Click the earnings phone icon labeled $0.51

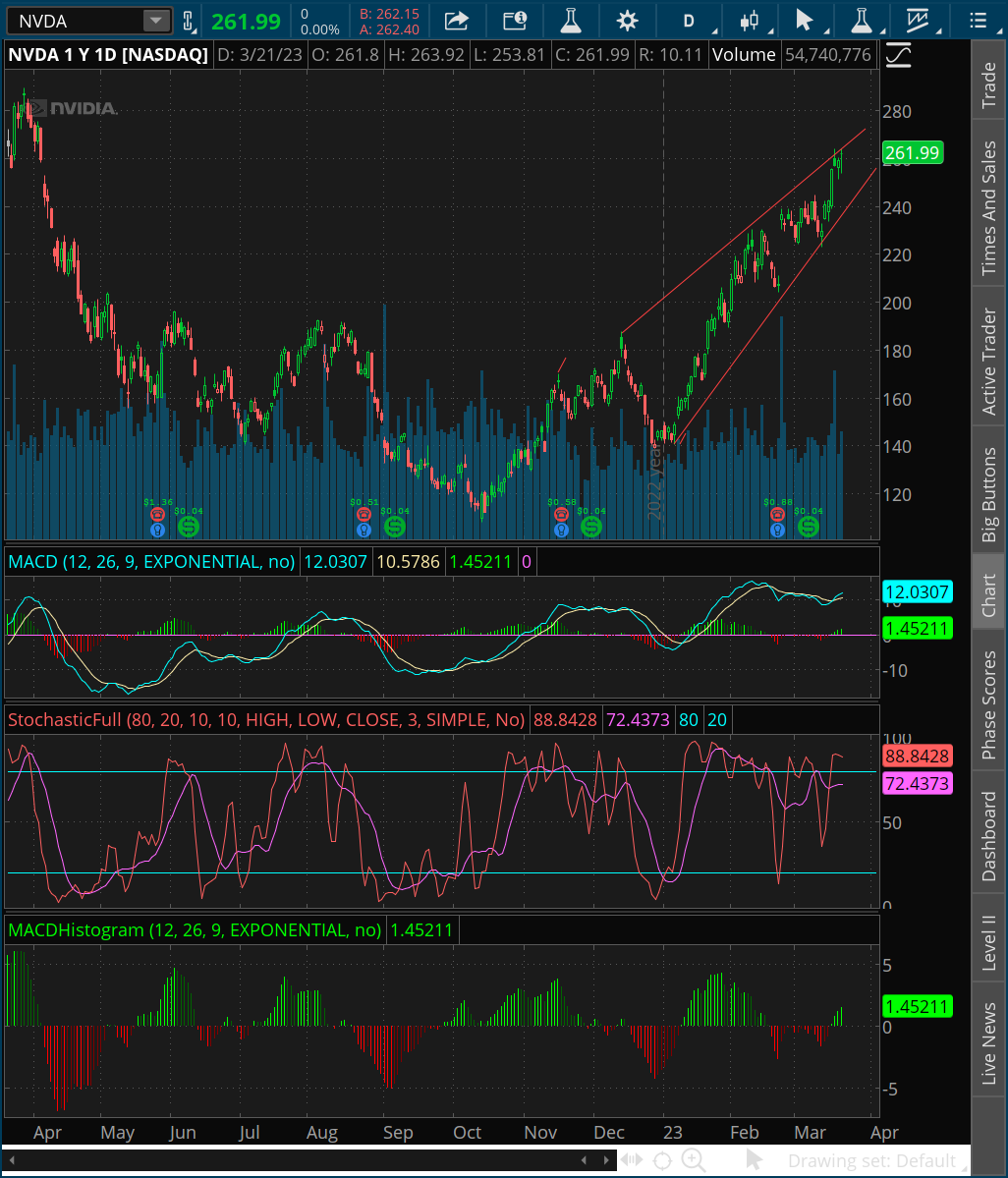click(364, 515)
